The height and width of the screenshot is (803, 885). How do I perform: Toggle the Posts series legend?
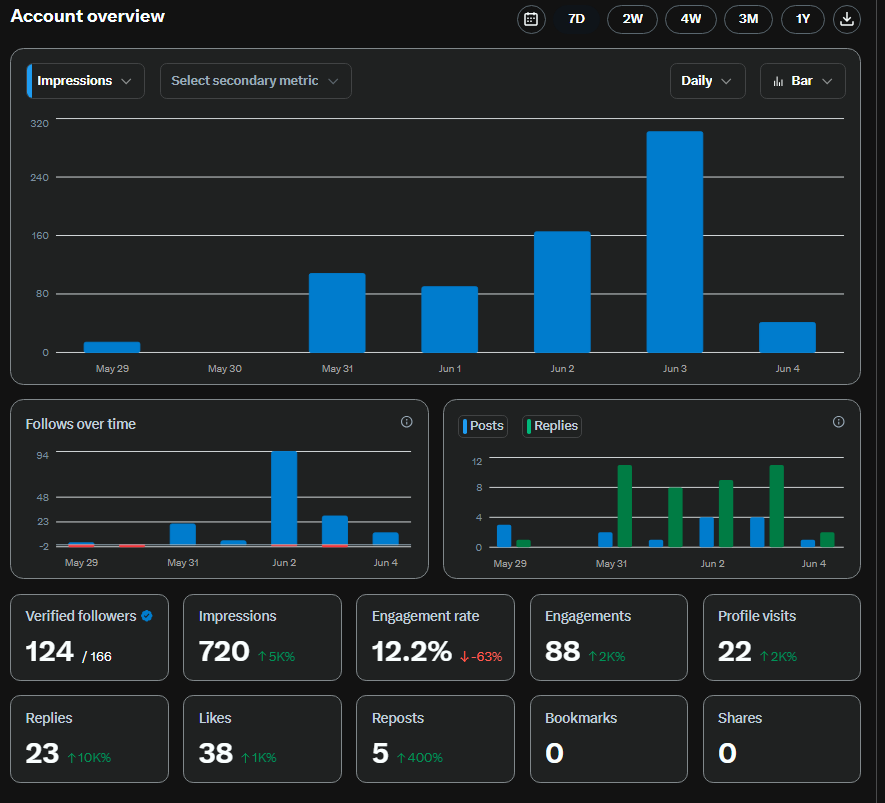pos(483,426)
